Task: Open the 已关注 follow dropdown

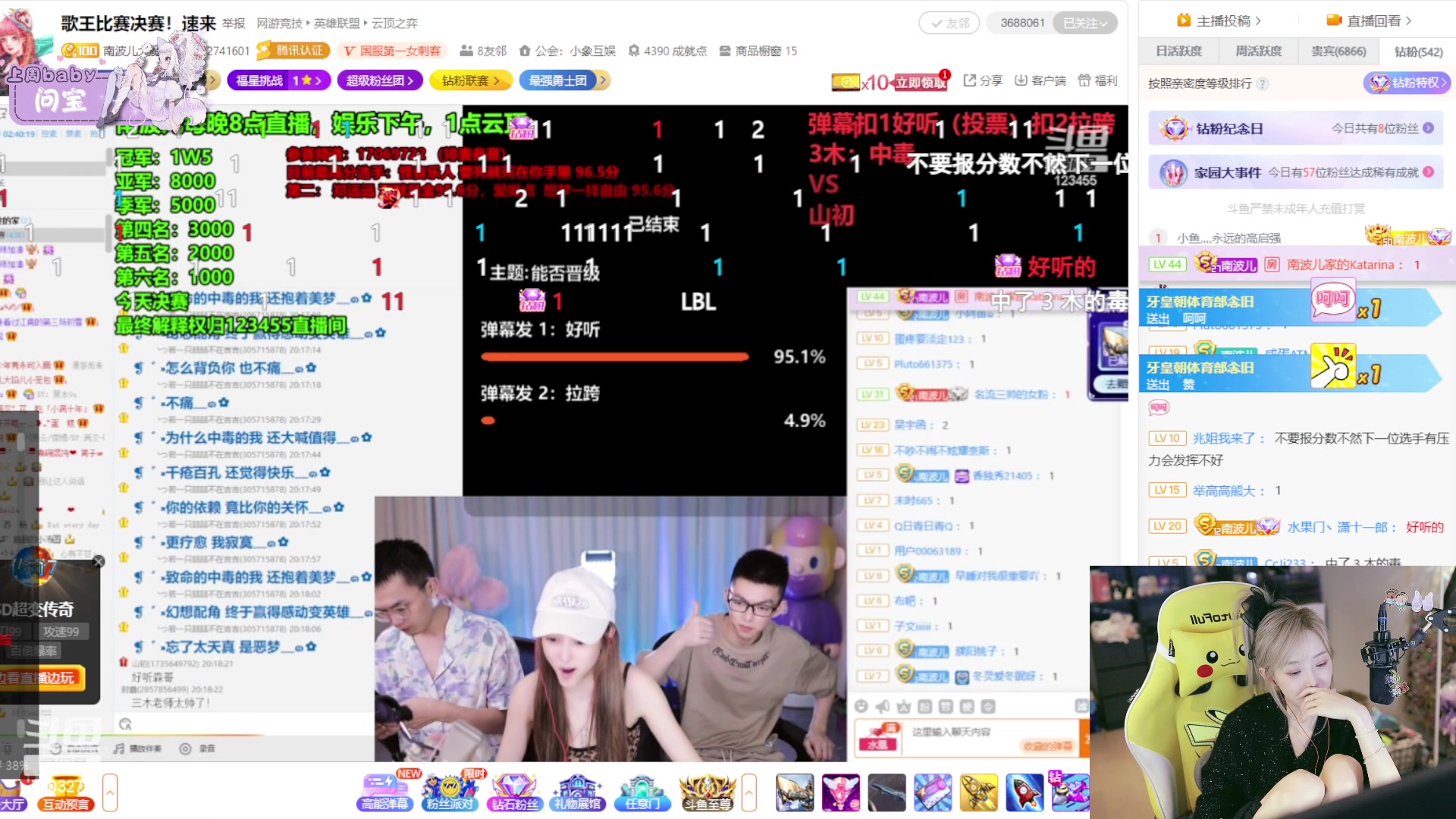Action: (1085, 23)
